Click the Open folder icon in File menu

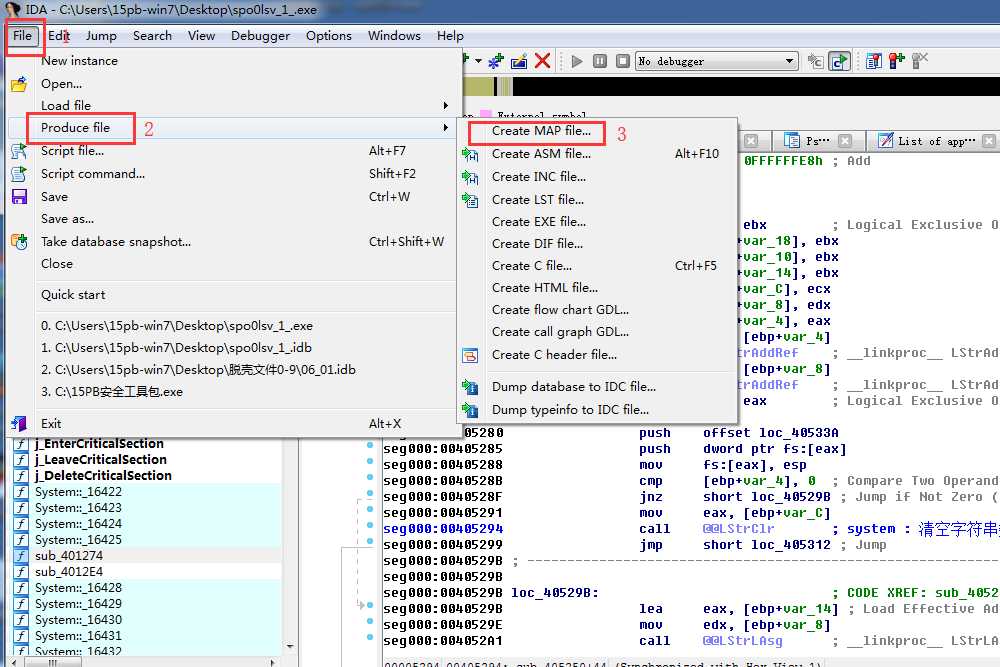pyautogui.click(x=19, y=84)
